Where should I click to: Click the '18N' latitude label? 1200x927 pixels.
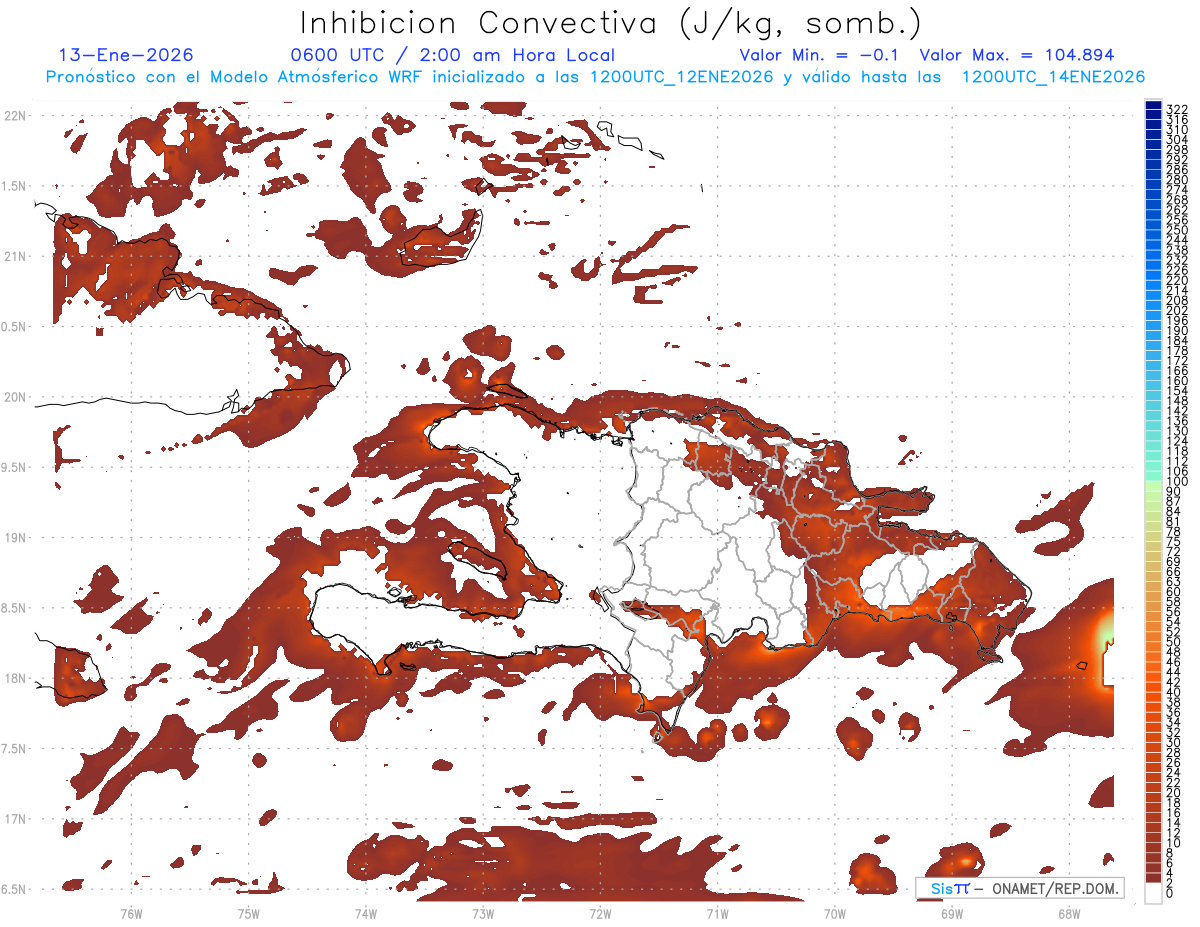[16, 678]
